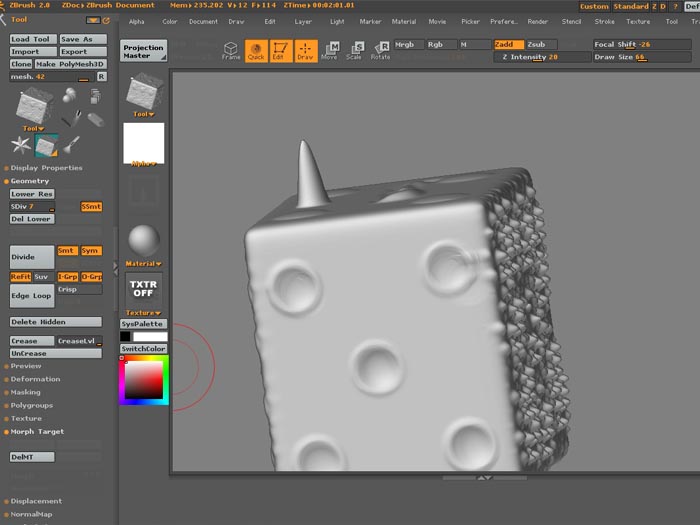
Task: Enable Zsub sculpt mode
Action: tap(541, 44)
